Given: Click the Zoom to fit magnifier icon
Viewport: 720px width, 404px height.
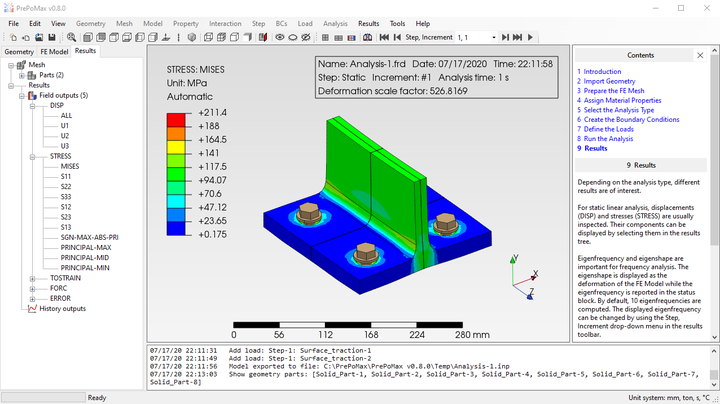Looking at the screenshot, I should point(71,37).
